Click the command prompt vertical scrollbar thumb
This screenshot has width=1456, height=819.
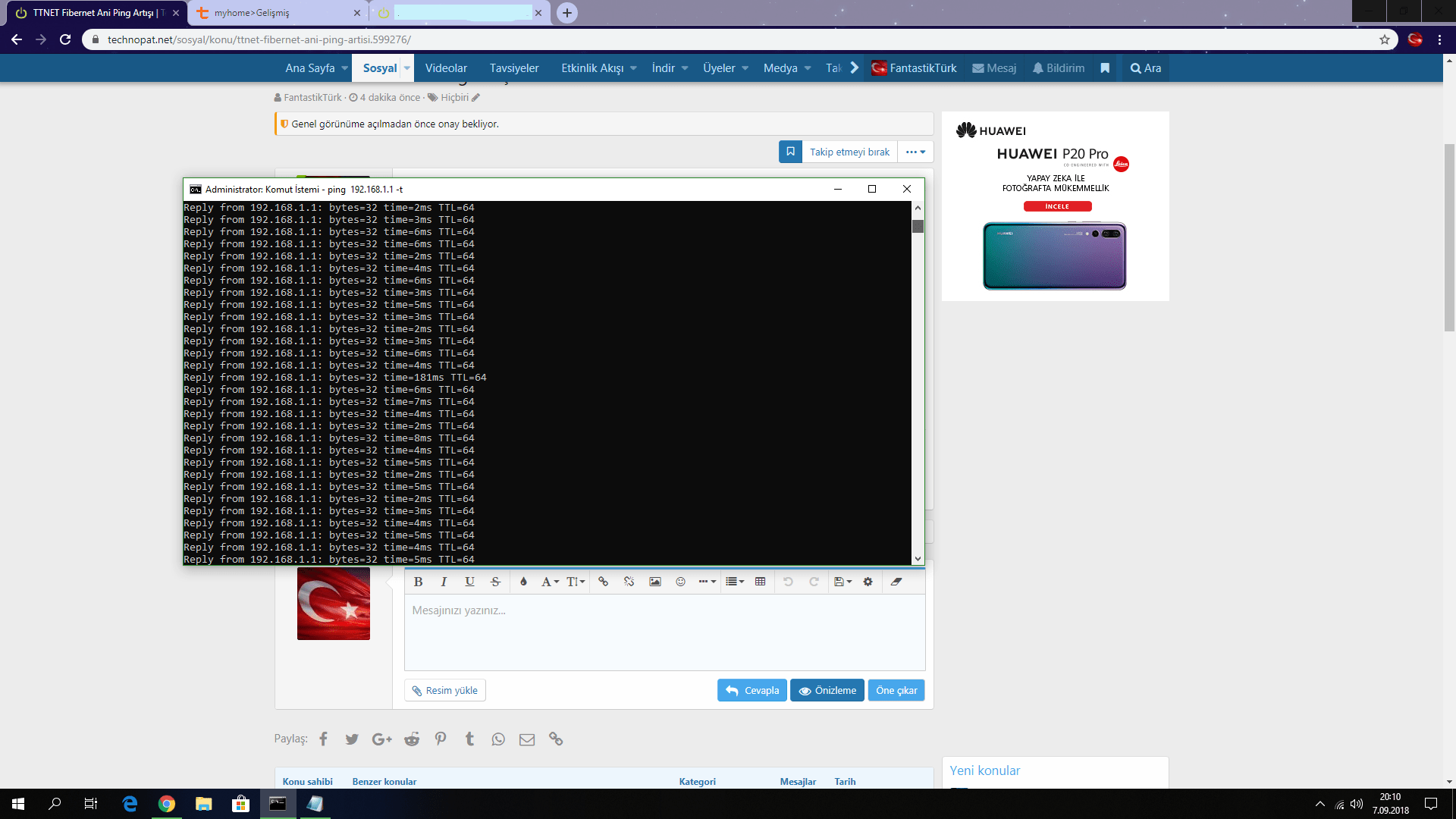(x=918, y=227)
